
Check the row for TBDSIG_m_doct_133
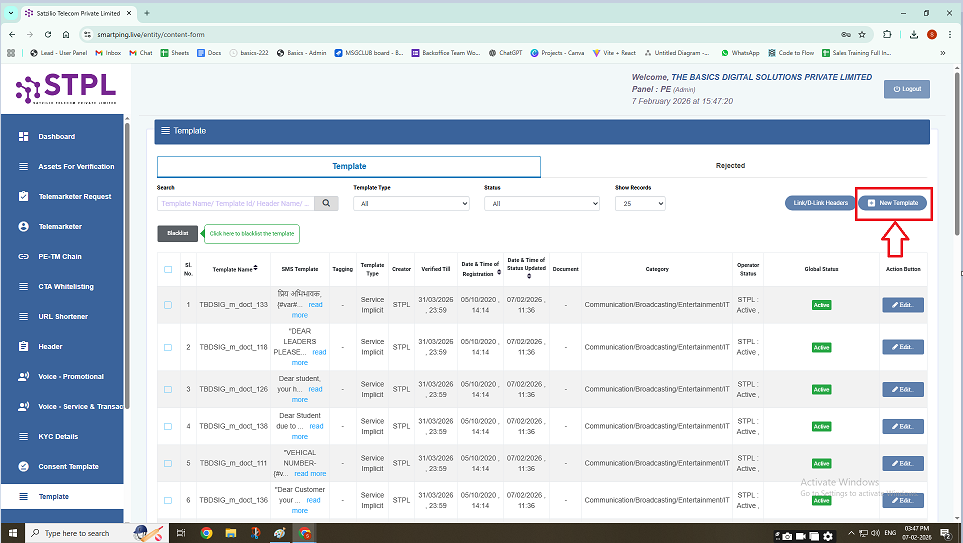168,304
